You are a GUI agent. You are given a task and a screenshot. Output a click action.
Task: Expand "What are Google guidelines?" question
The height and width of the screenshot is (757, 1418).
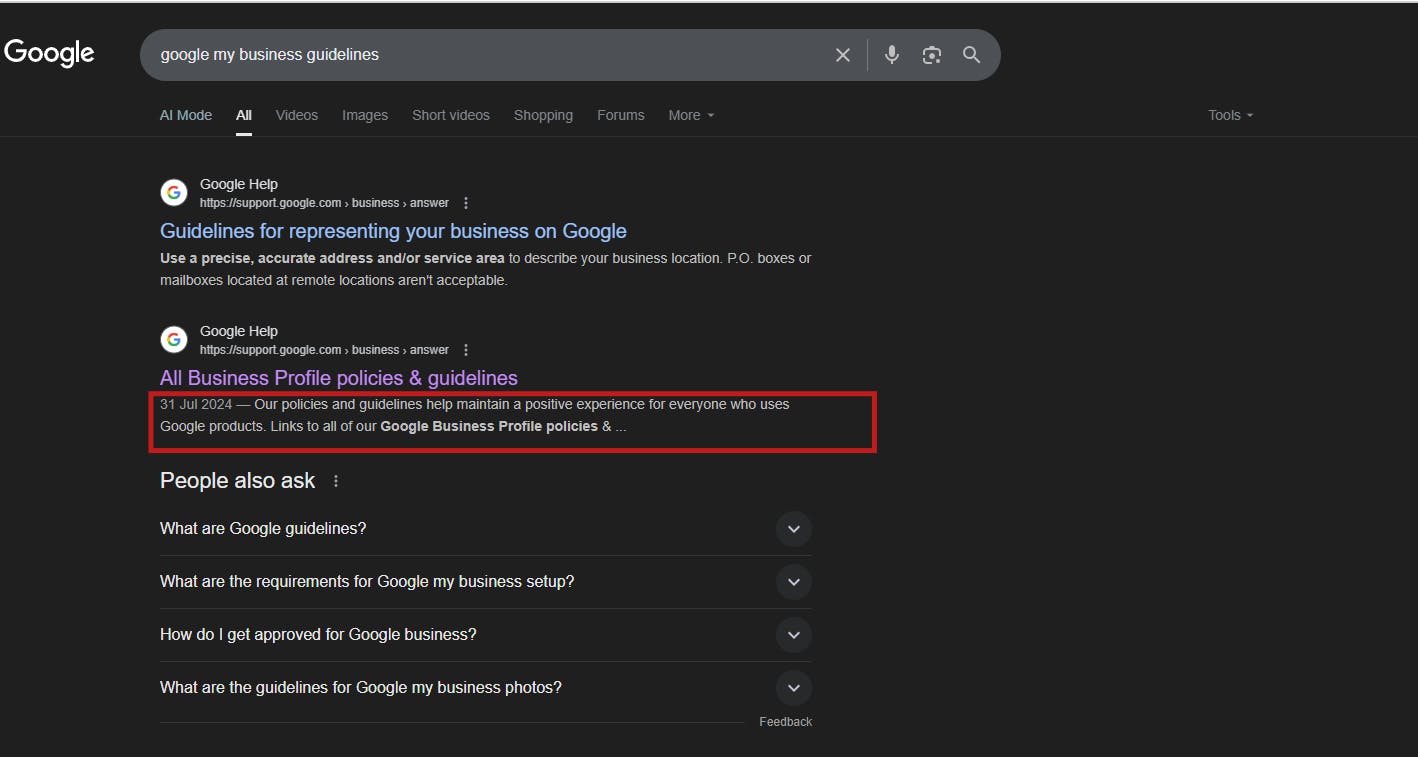(x=793, y=529)
